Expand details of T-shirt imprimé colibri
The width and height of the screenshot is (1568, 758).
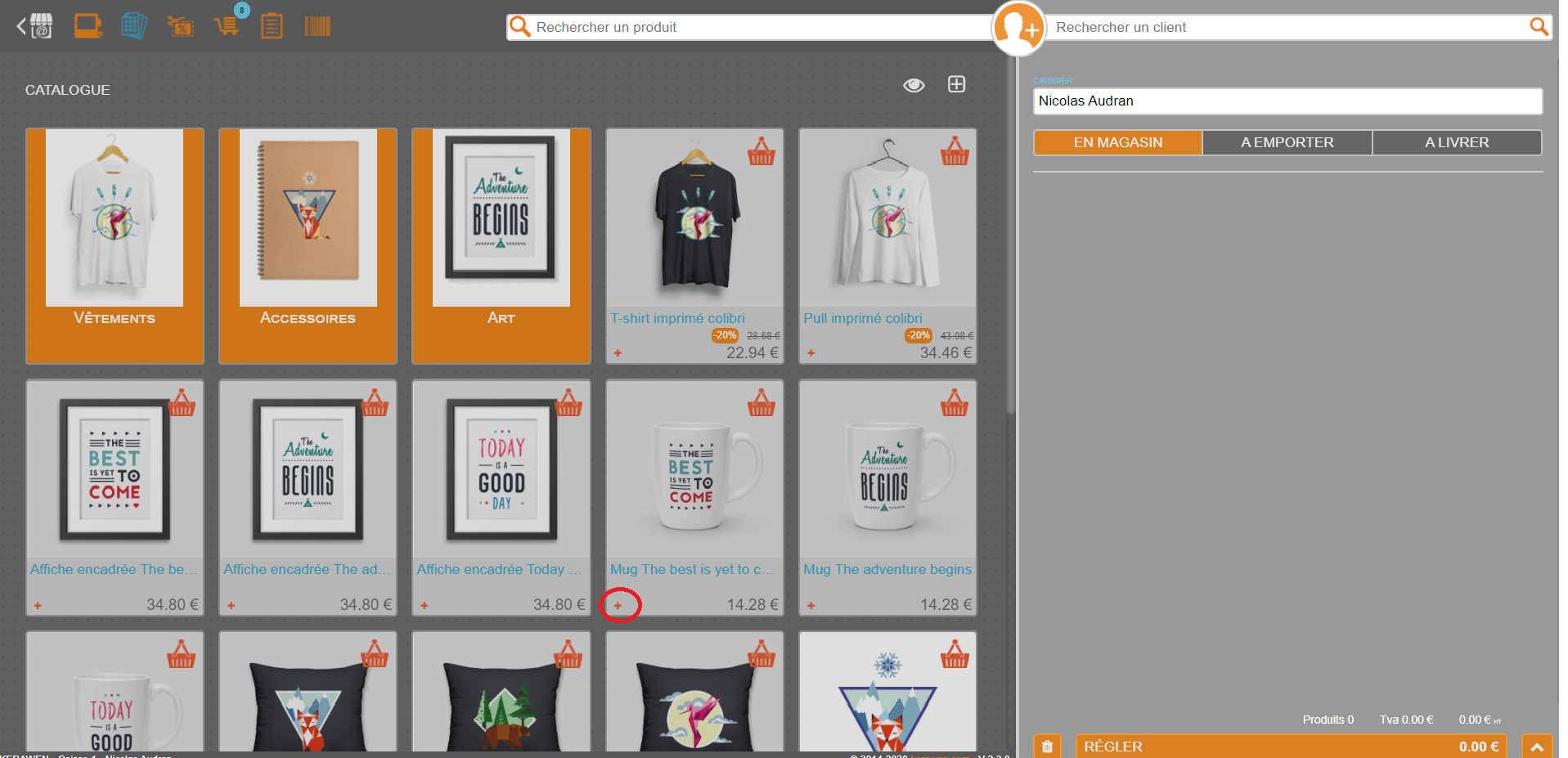618,353
